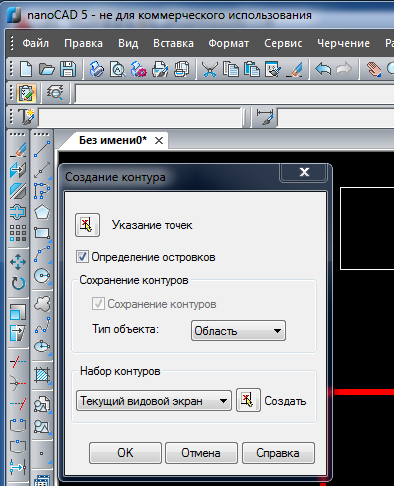Select the Rotate tool
This screenshot has width=394, height=486.
(18, 283)
